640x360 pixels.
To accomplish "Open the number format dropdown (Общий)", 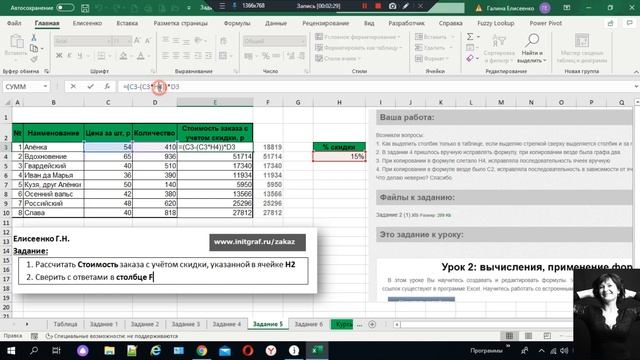I will (x=303, y=41).
